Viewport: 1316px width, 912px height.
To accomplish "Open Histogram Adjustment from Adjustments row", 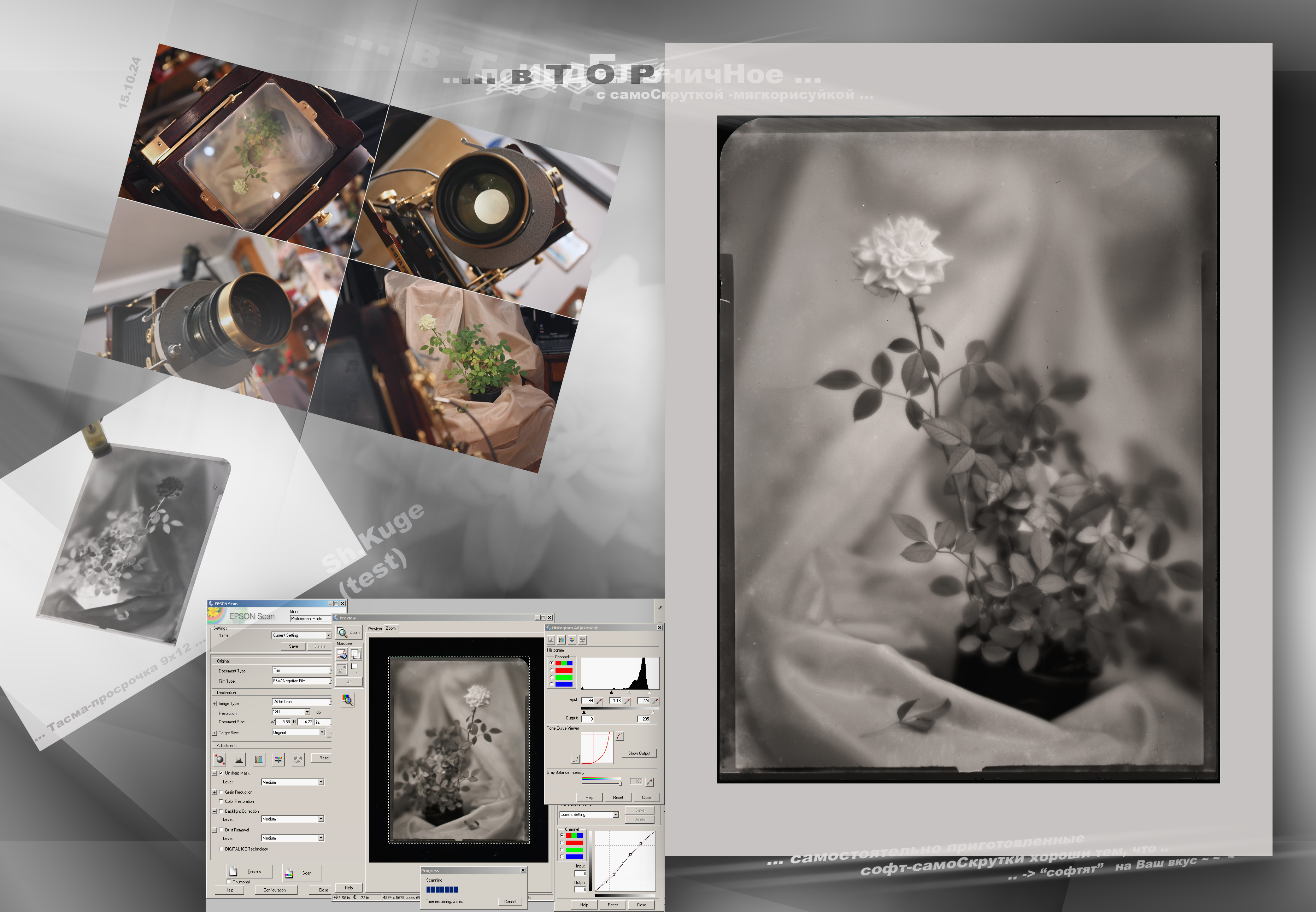I will (239, 759).
